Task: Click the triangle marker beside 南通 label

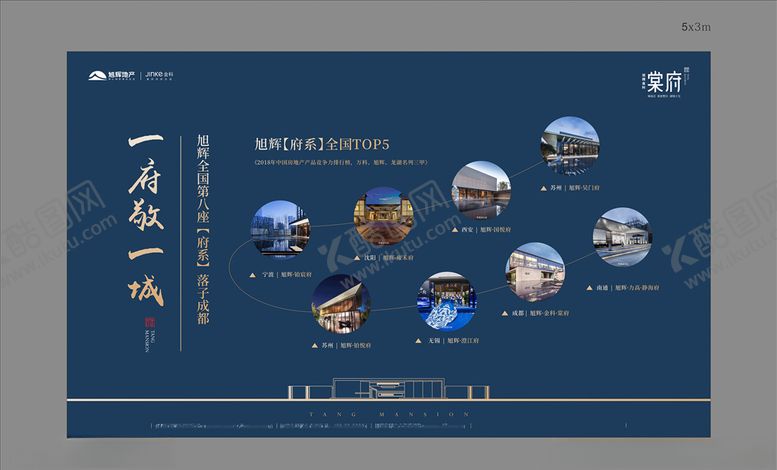Action: pyautogui.click(x=589, y=288)
